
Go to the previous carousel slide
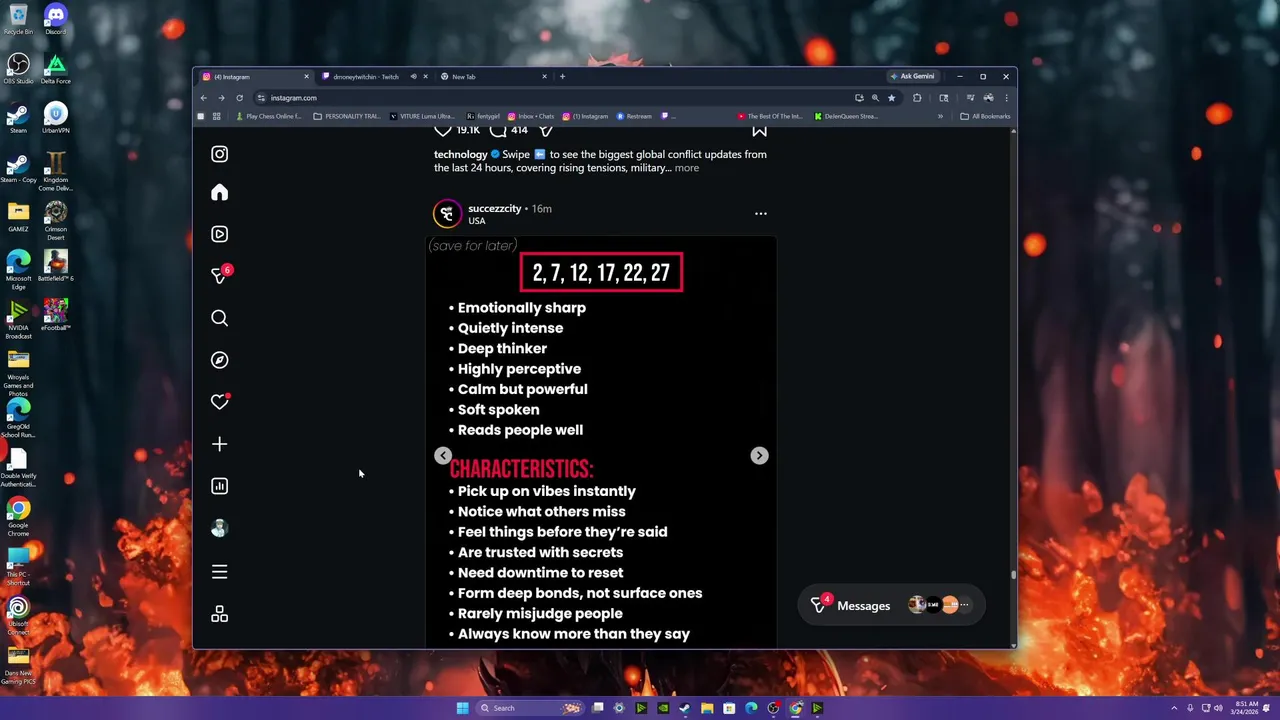pos(443,455)
